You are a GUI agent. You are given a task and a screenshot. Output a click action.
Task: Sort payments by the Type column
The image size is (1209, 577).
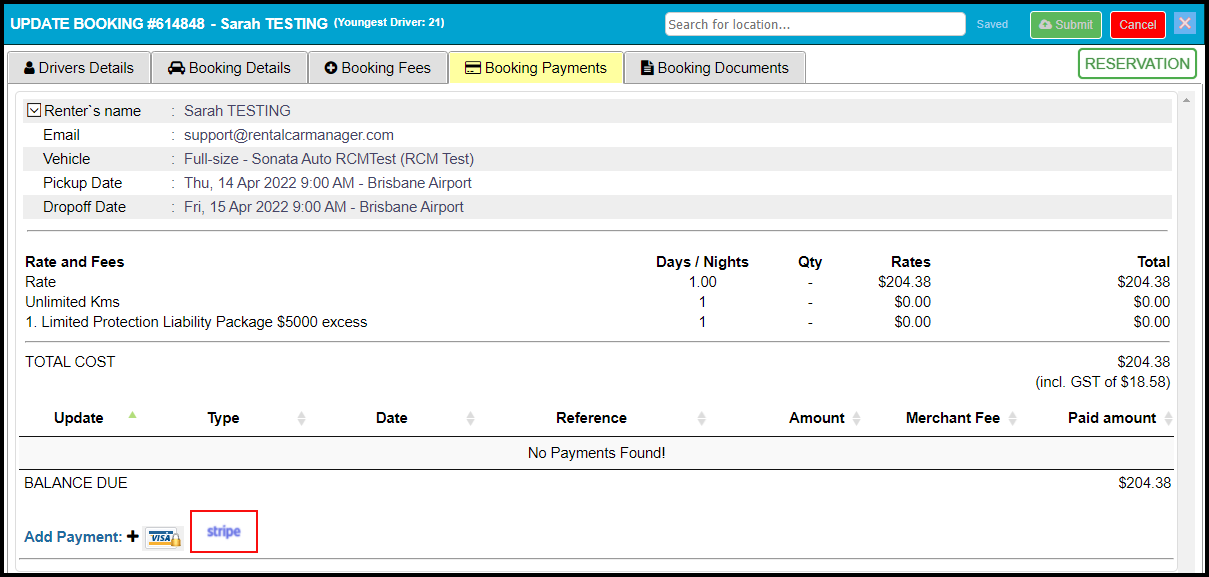tap(224, 418)
